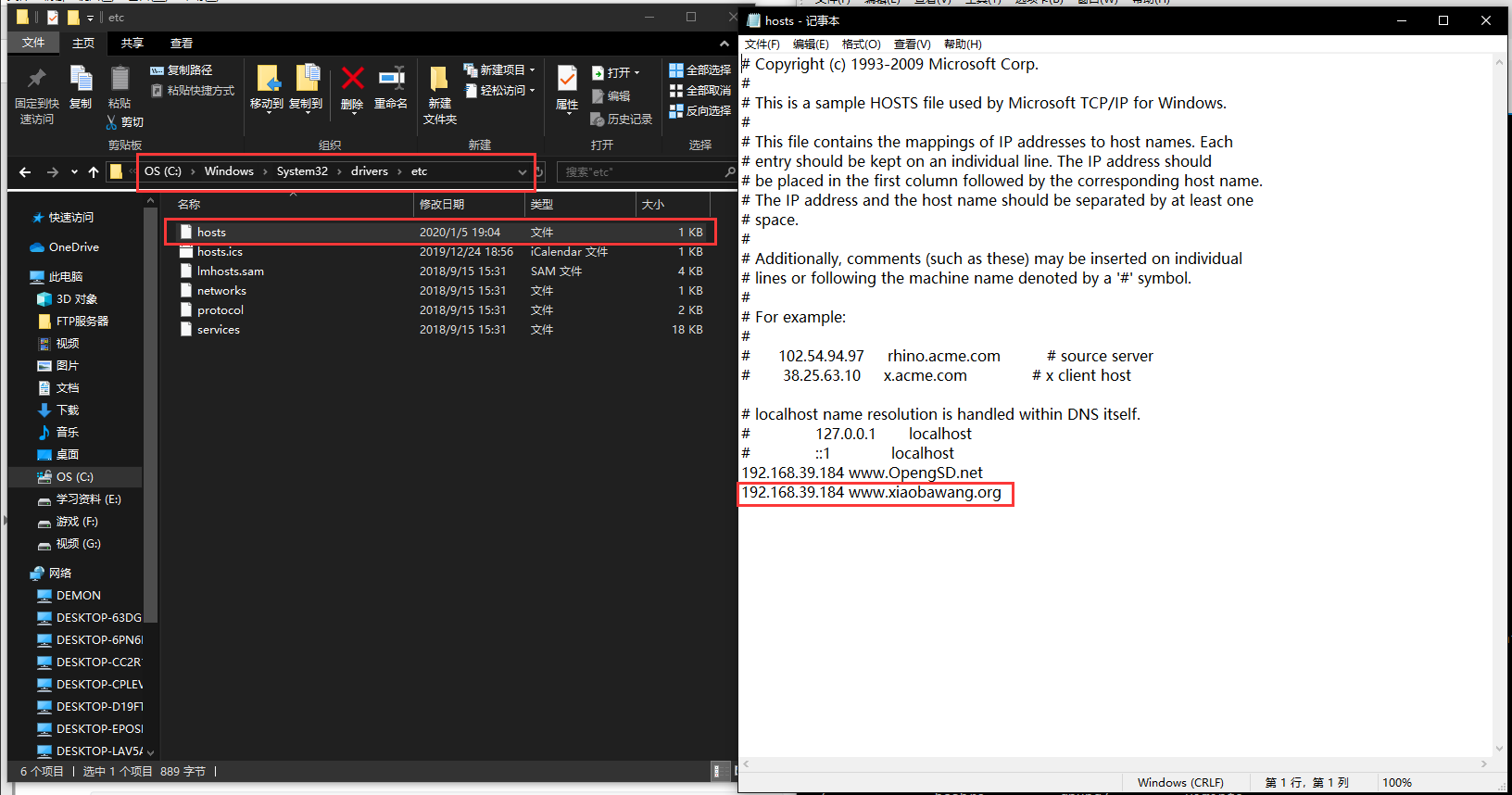Click the Cut (剪切) scissors icon
The image size is (1512, 795).
112,122
